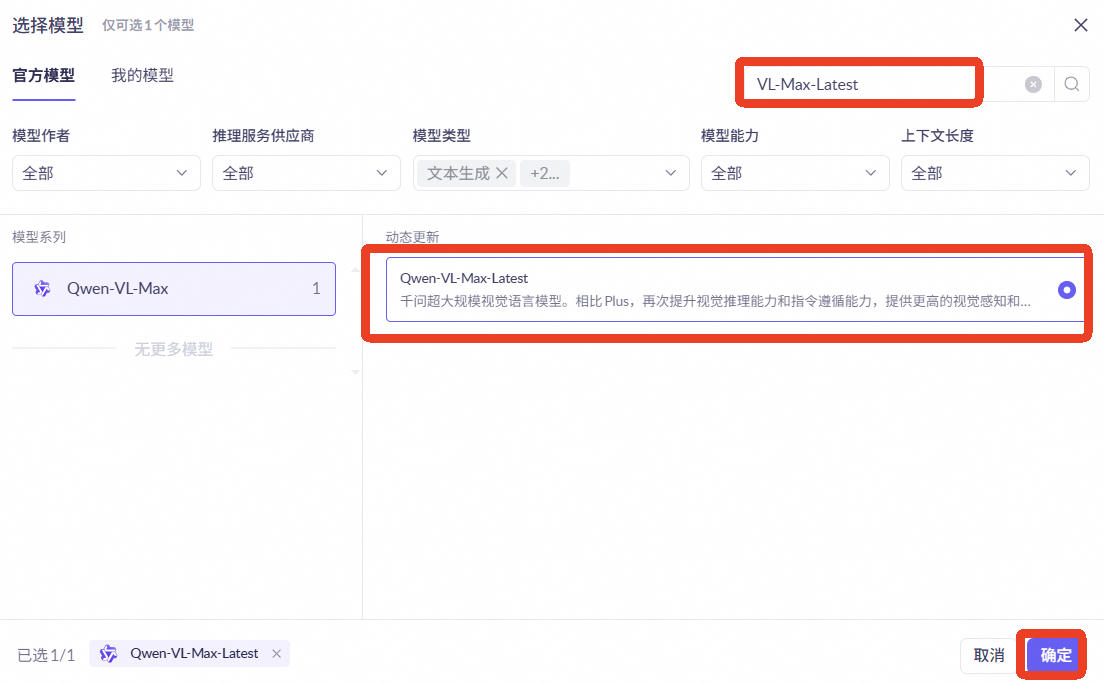Screen dimensions: 1104x685
Task: Switch to the 官方模型 tab
Action: pos(44,75)
